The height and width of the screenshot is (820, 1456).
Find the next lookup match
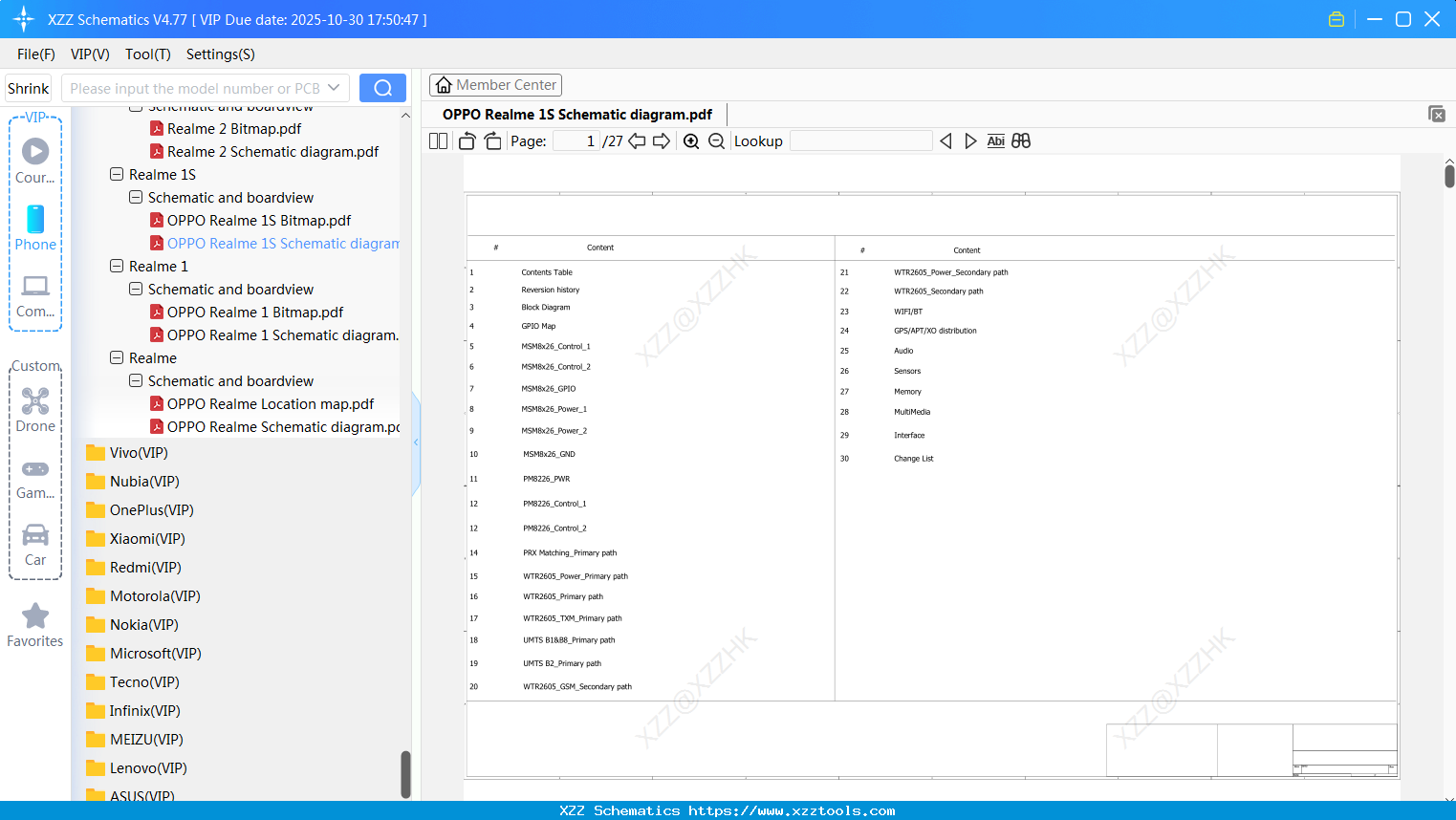point(970,141)
